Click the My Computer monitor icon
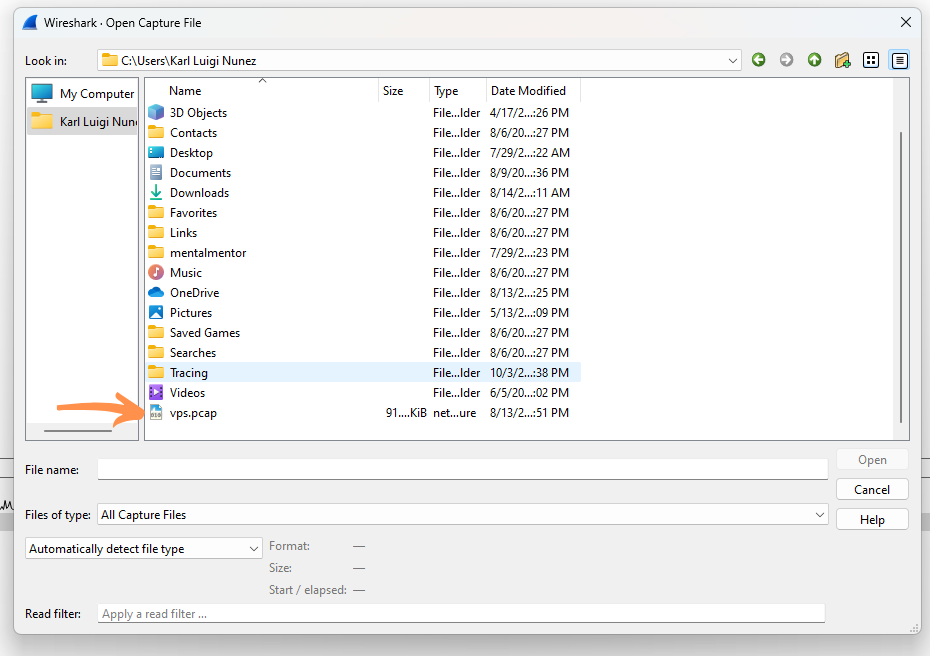930x656 pixels. tap(42, 93)
